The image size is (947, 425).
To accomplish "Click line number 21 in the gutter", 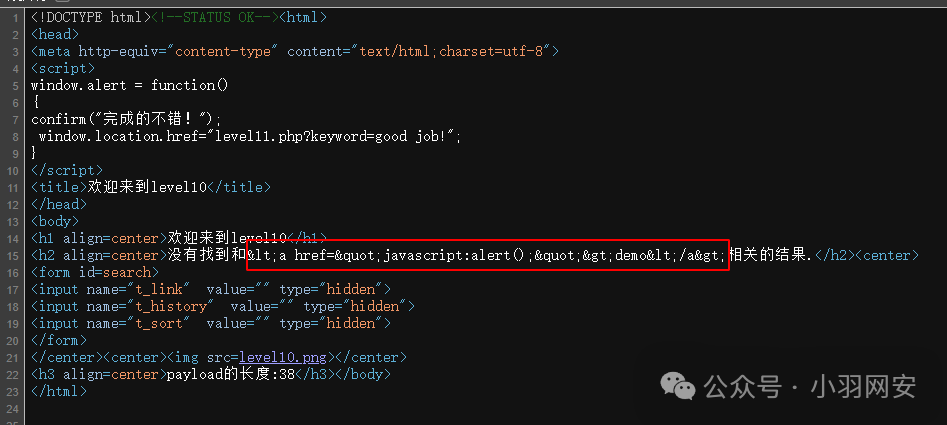I will (x=13, y=357).
